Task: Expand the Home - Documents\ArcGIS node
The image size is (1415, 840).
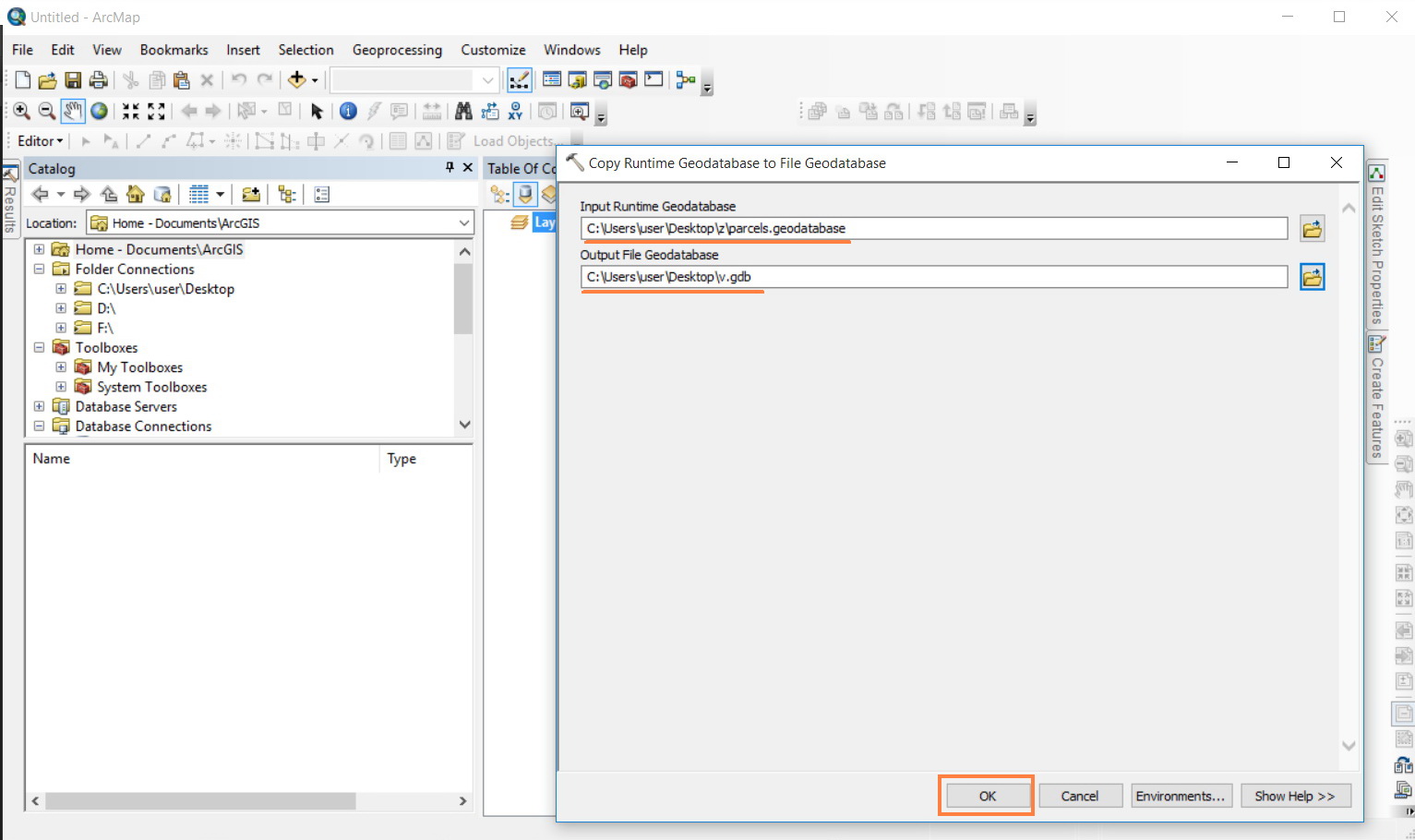Action: (x=39, y=249)
